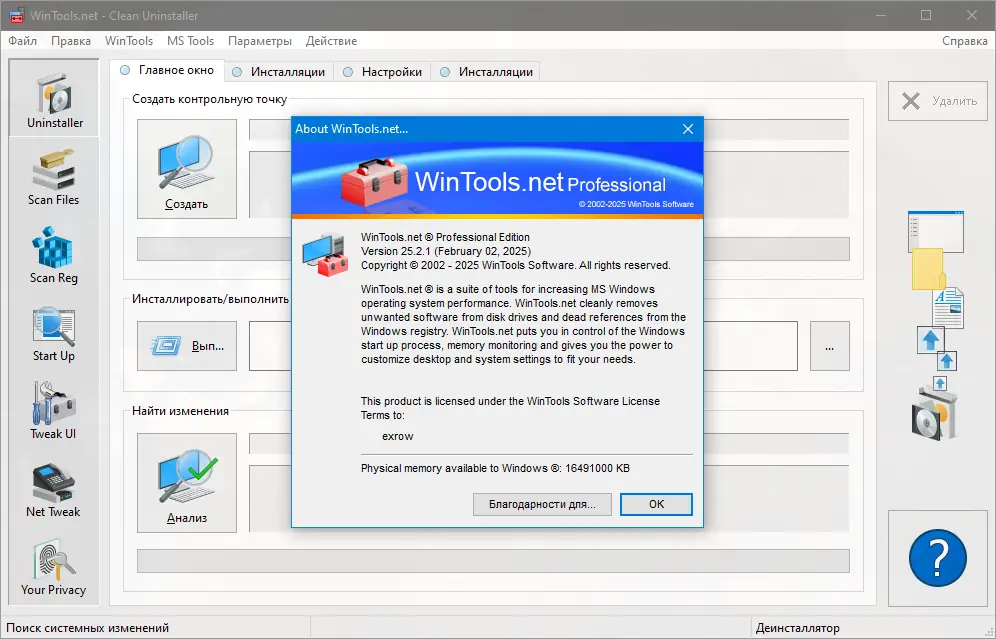Open the Параметры menu
This screenshot has height=639, width=996.
click(260, 41)
